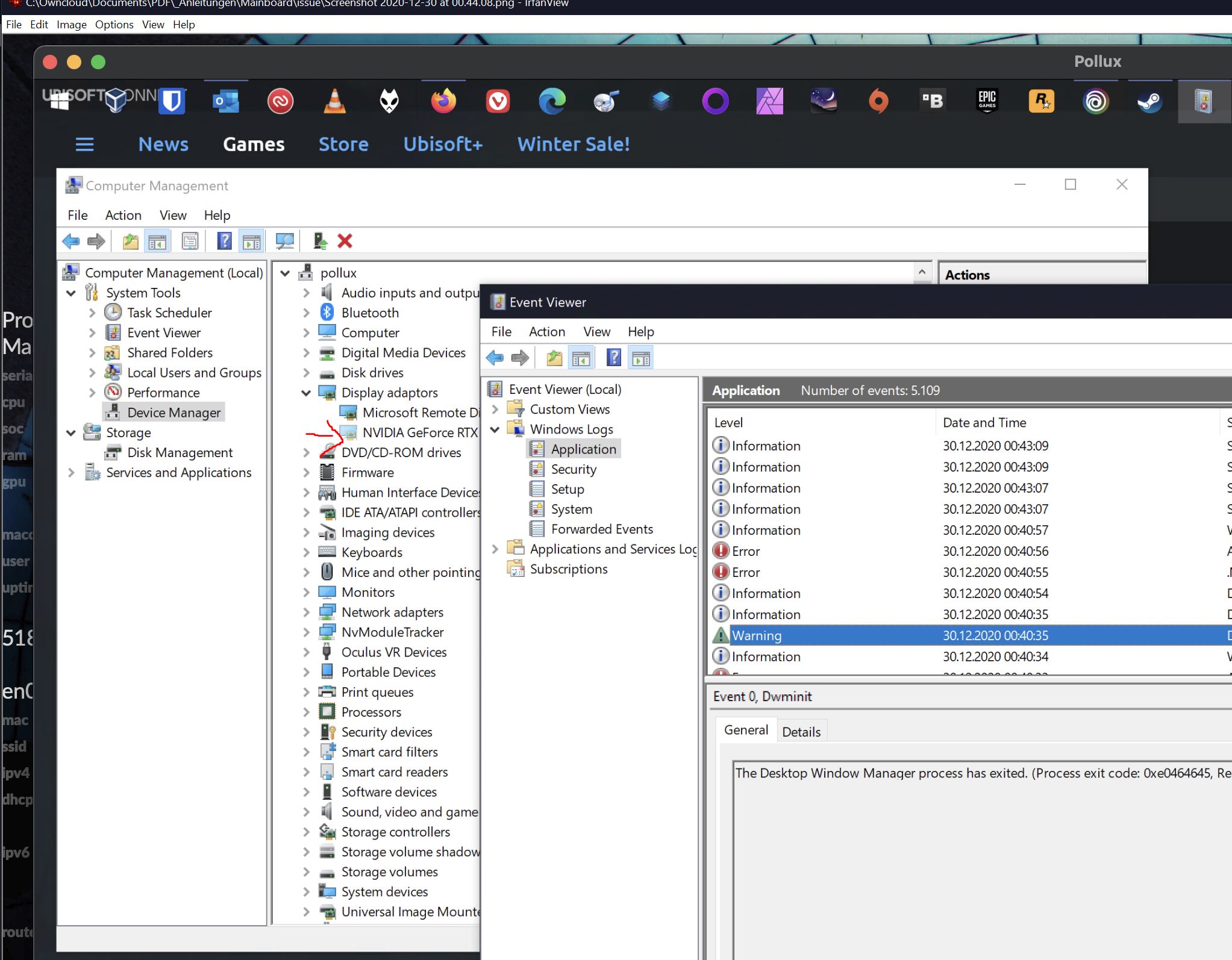Click Epic Games launcher icon

[x=987, y=101]
